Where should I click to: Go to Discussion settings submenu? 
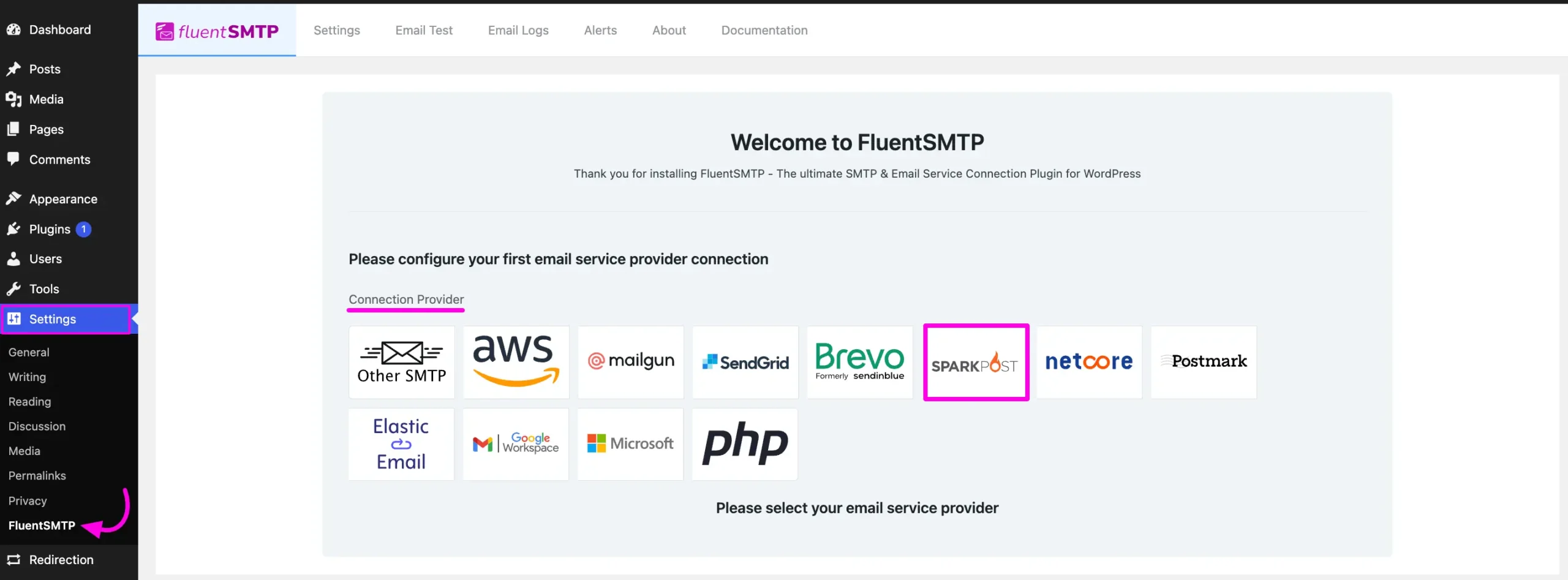37,426
